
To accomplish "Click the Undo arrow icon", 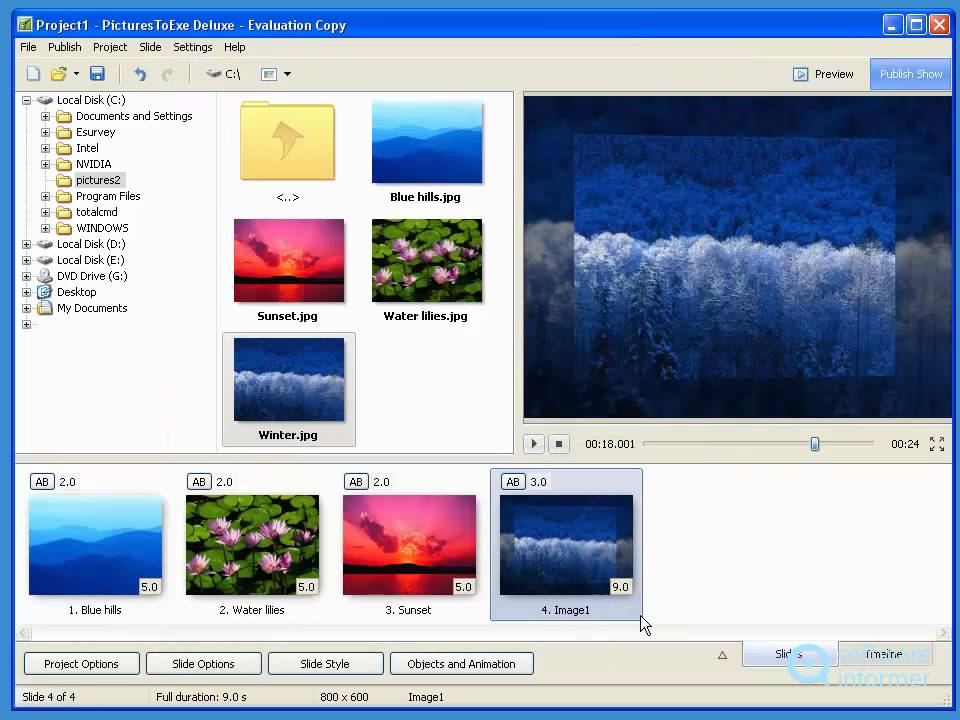I will [140, 75].
